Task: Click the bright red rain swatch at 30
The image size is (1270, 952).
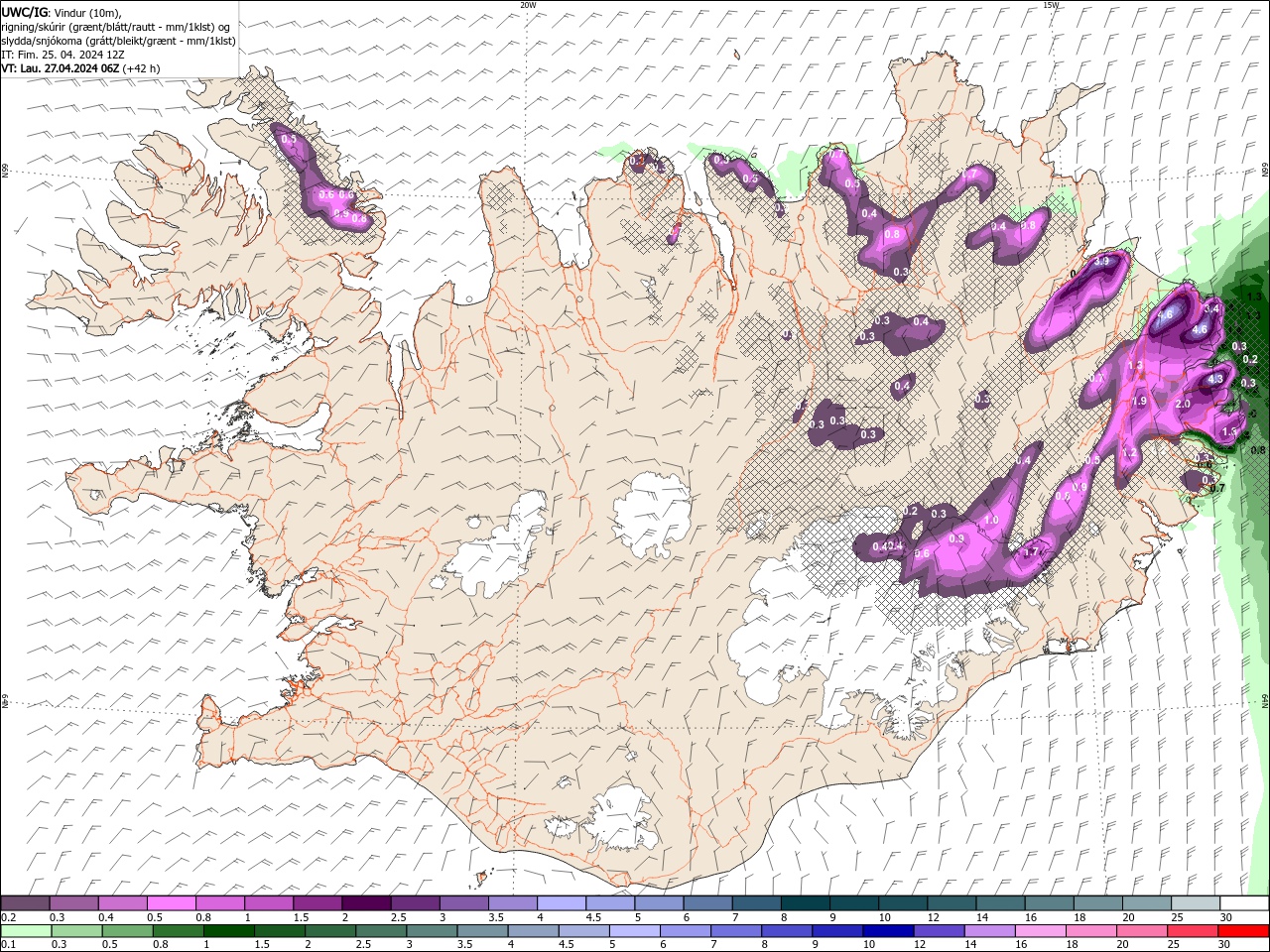Action: coord(1242,931)
